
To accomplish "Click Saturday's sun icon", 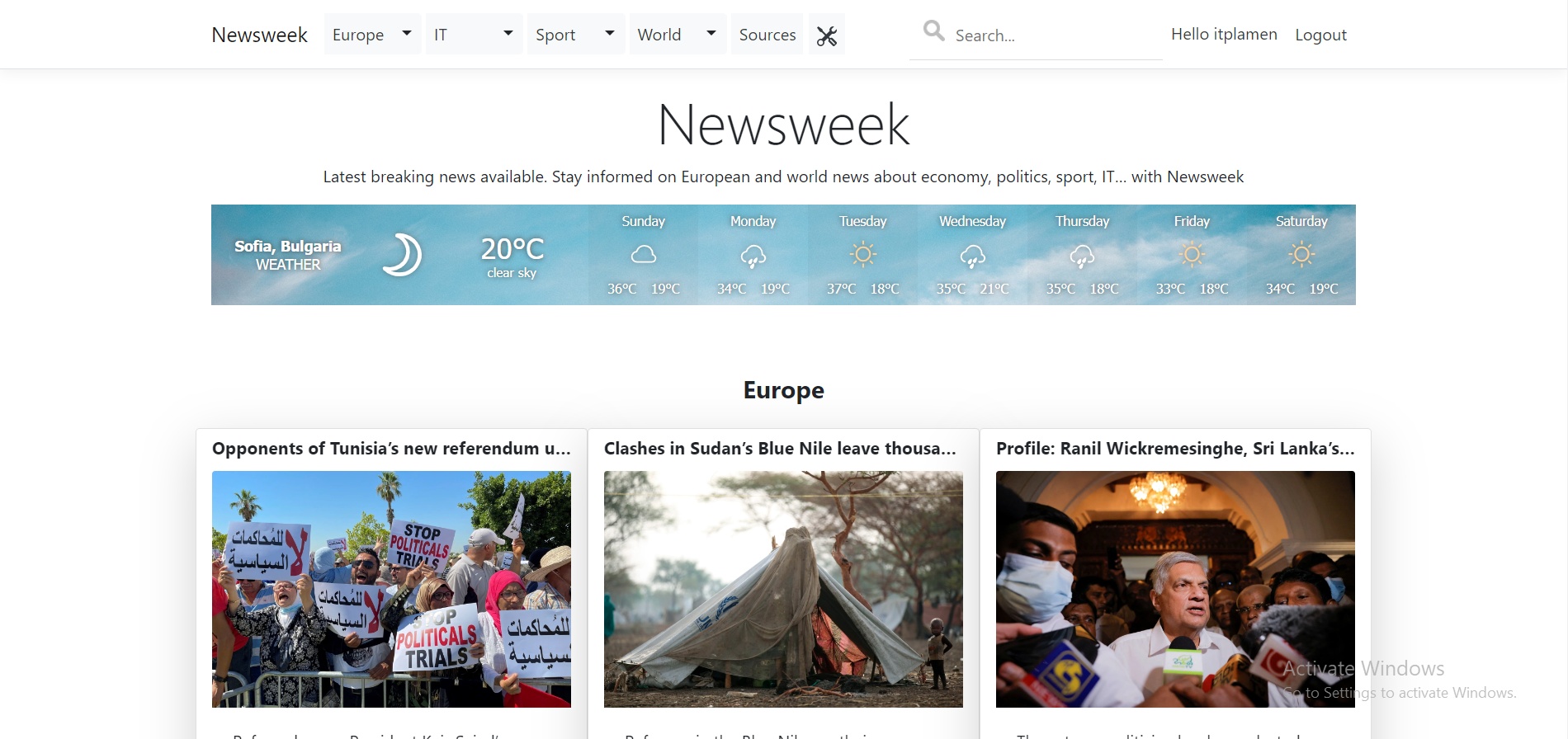I will [x=1301, y=254].
